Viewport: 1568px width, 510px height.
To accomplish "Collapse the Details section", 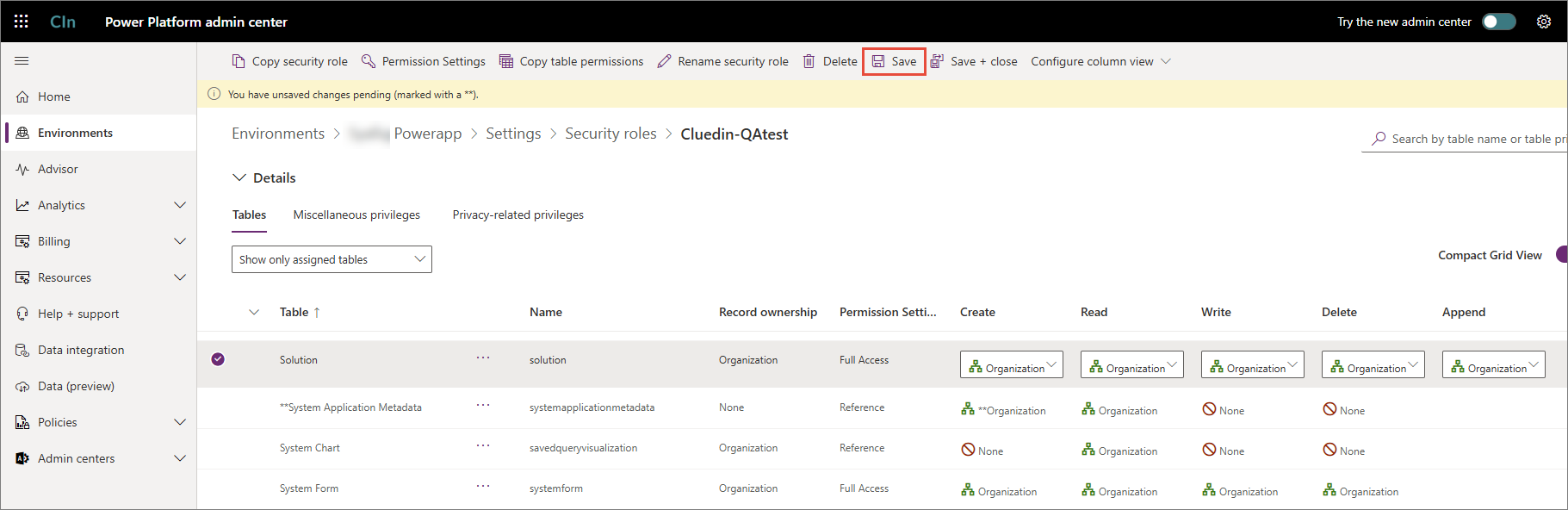I will [239, 177].
